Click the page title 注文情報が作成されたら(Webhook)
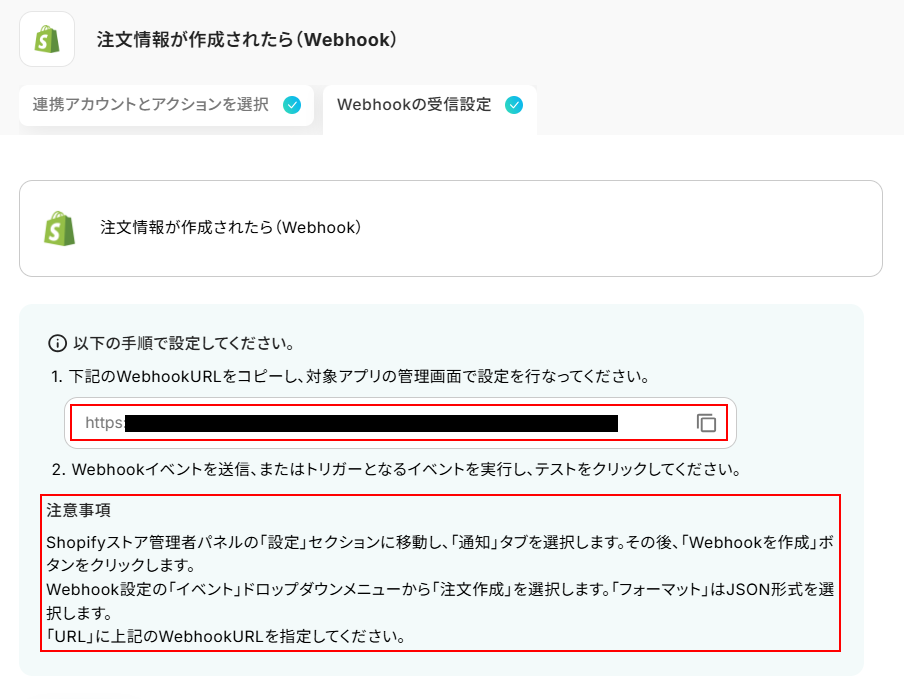This screenshot has width=904, height=699. click(247, 39)
